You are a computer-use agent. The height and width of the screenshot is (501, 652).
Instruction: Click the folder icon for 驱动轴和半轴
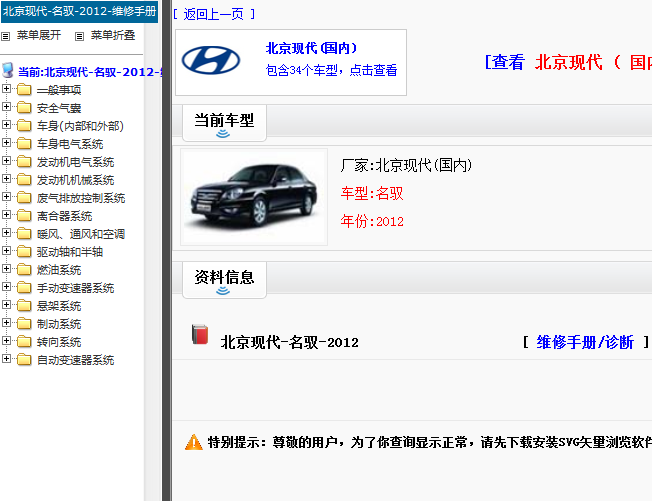pos(24,252)
